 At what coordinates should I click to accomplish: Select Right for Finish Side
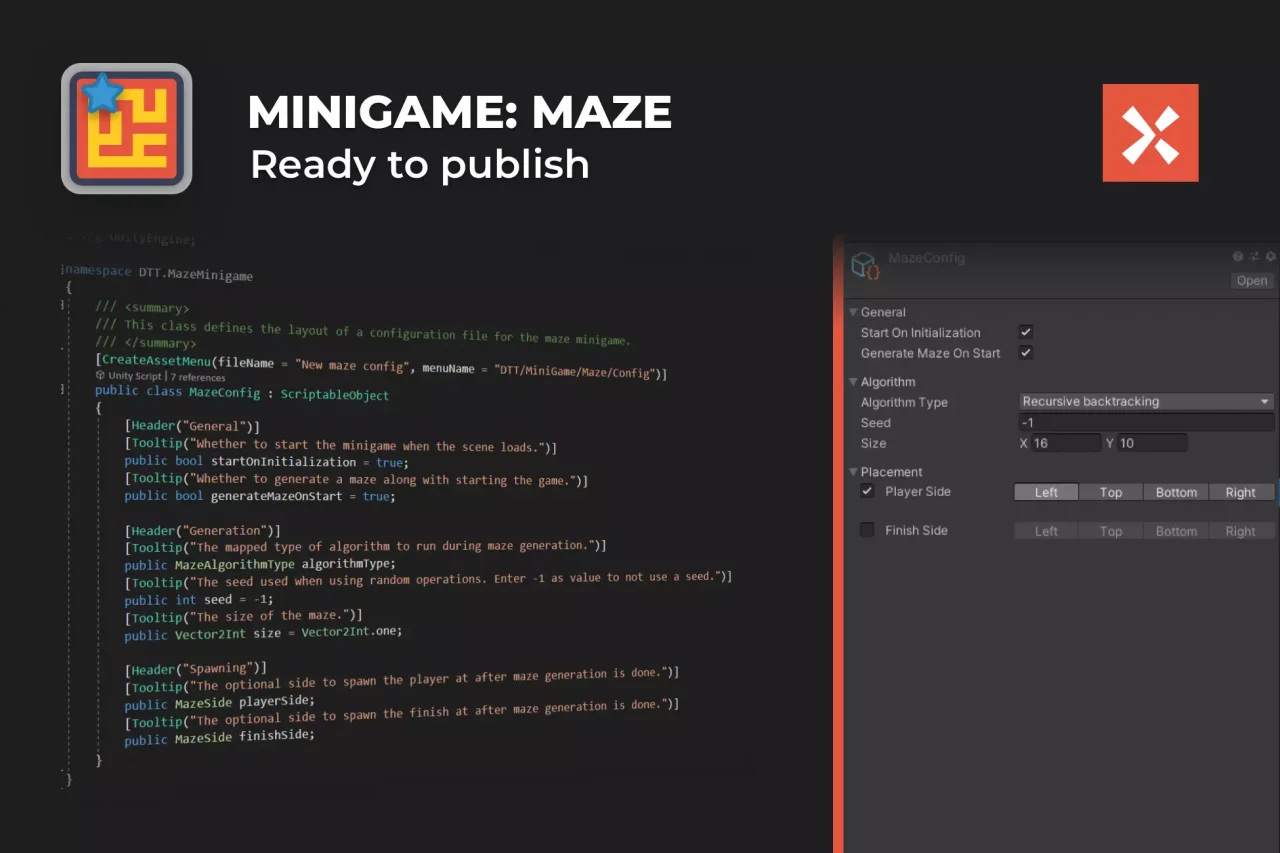[1240, 531]
